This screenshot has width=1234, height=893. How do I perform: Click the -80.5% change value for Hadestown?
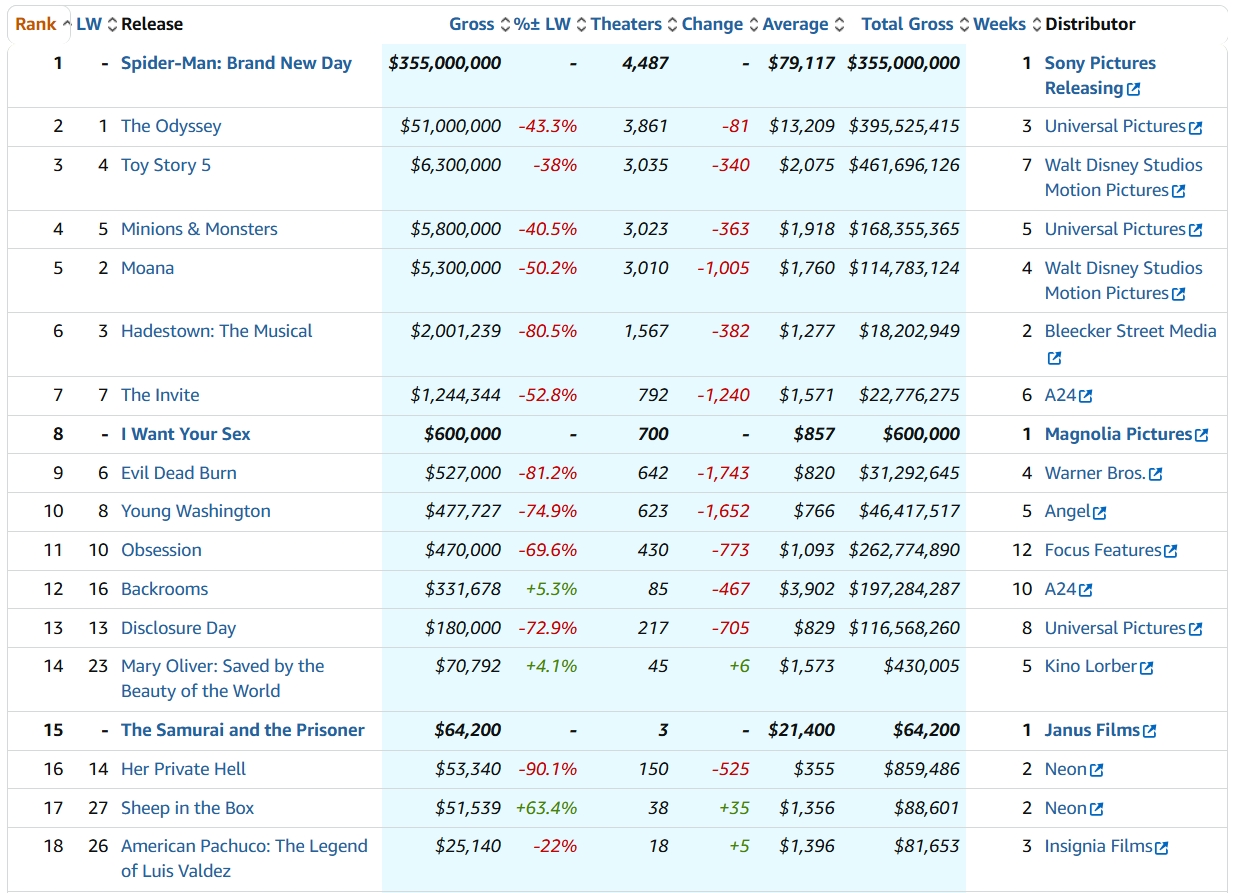point(548,331)
